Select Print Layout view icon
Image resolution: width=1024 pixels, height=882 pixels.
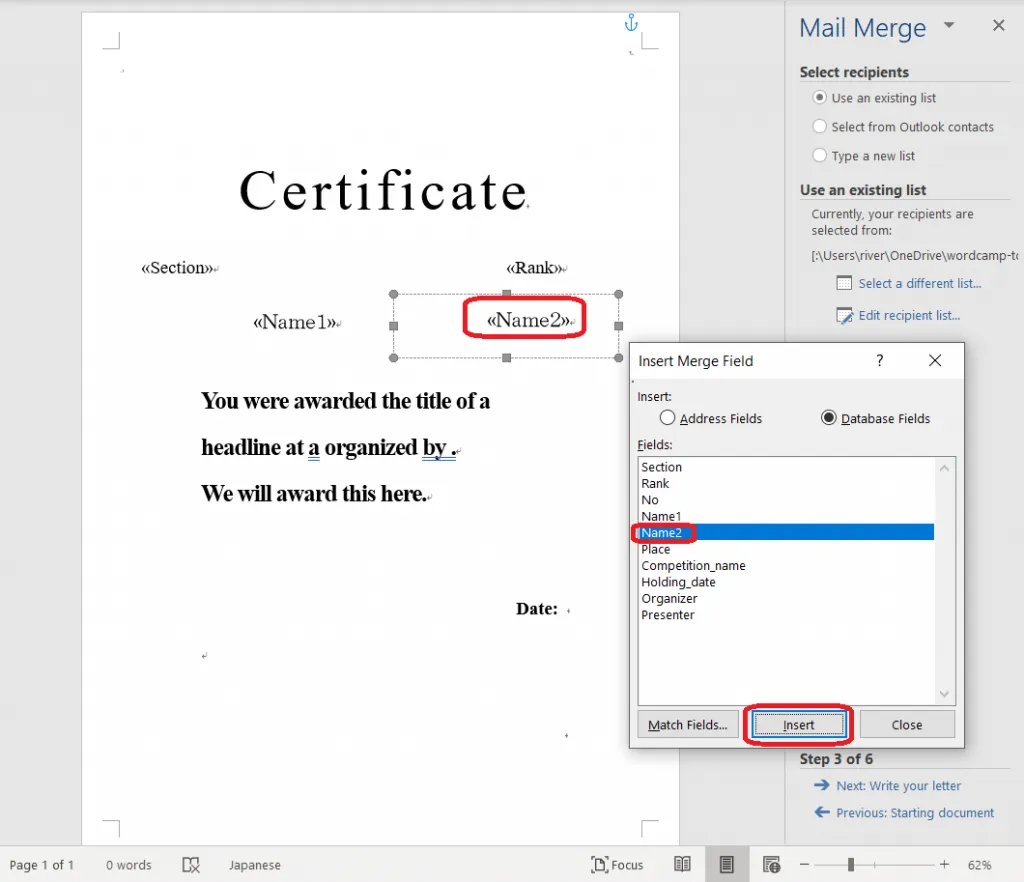727,865
